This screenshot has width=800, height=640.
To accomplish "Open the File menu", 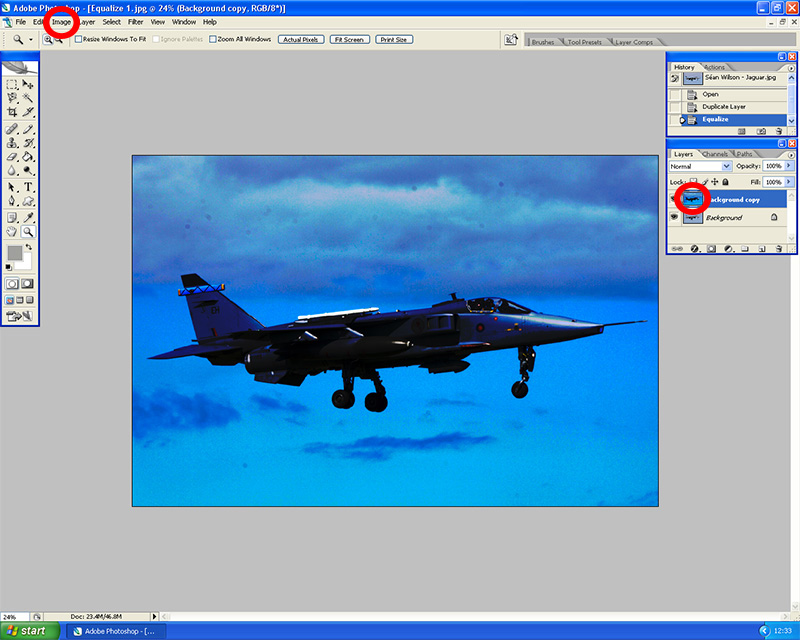I will click(20, 22).
